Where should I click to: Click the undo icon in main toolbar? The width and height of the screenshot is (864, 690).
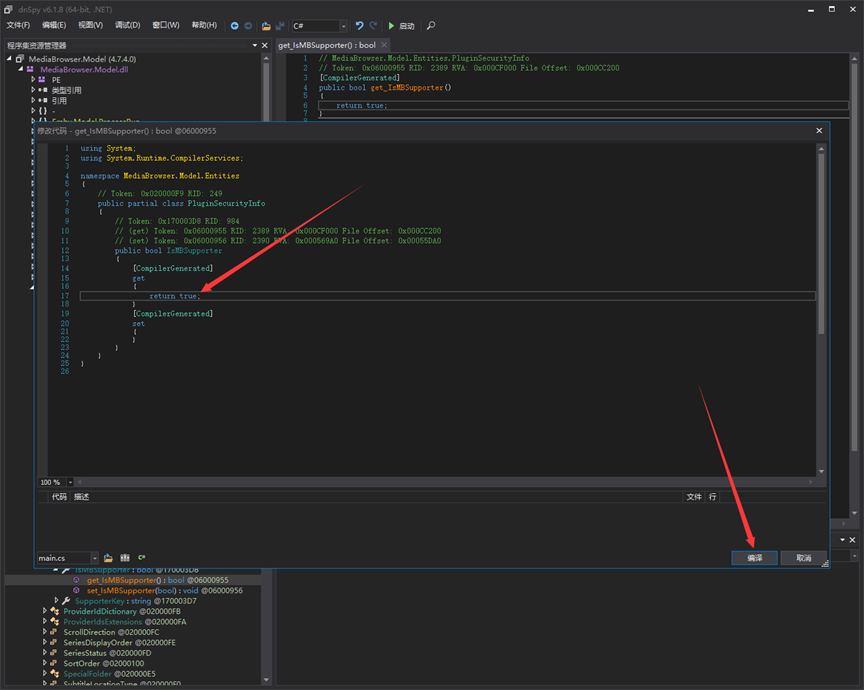[x=360, y=26]
